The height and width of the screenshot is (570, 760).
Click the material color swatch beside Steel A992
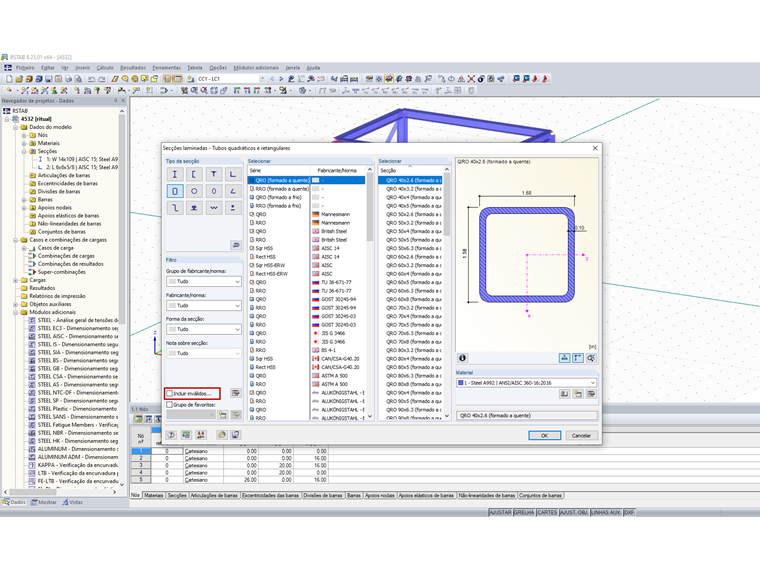(x=460, y=383)
